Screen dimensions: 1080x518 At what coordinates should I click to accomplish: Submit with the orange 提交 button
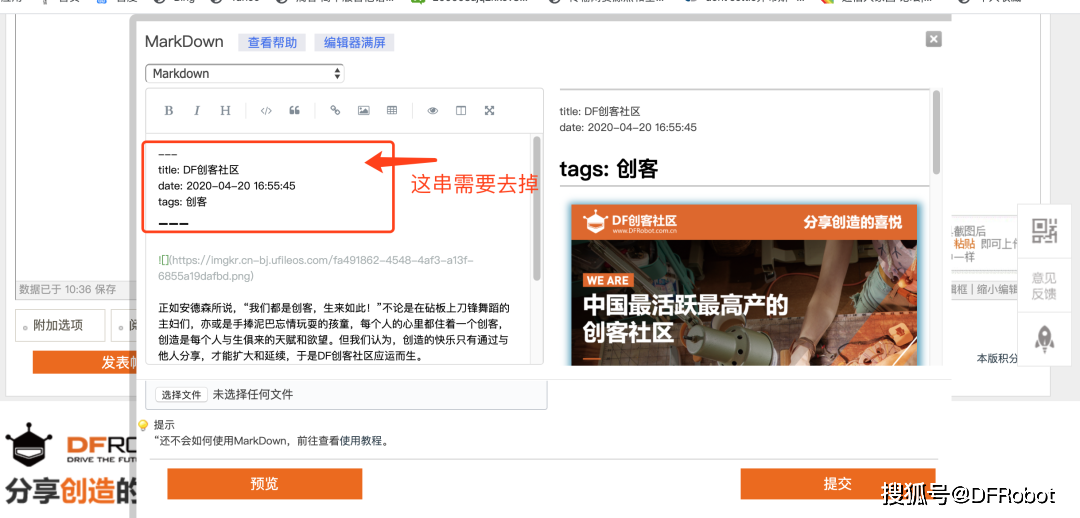click(838, 484)
